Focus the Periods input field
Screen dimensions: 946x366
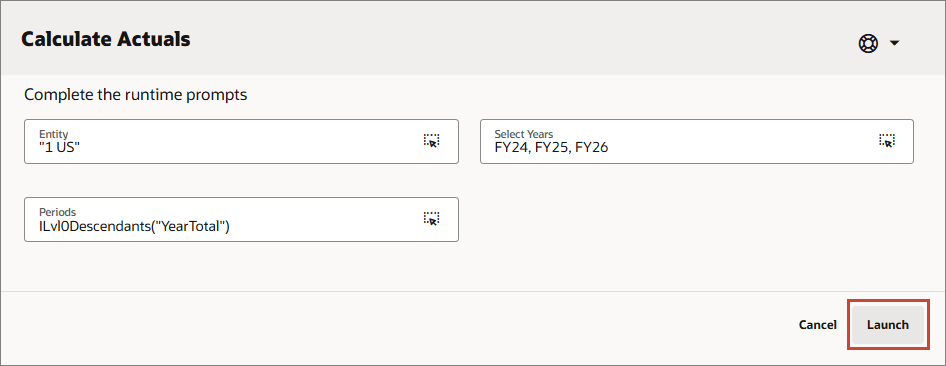tap(241, 219)
